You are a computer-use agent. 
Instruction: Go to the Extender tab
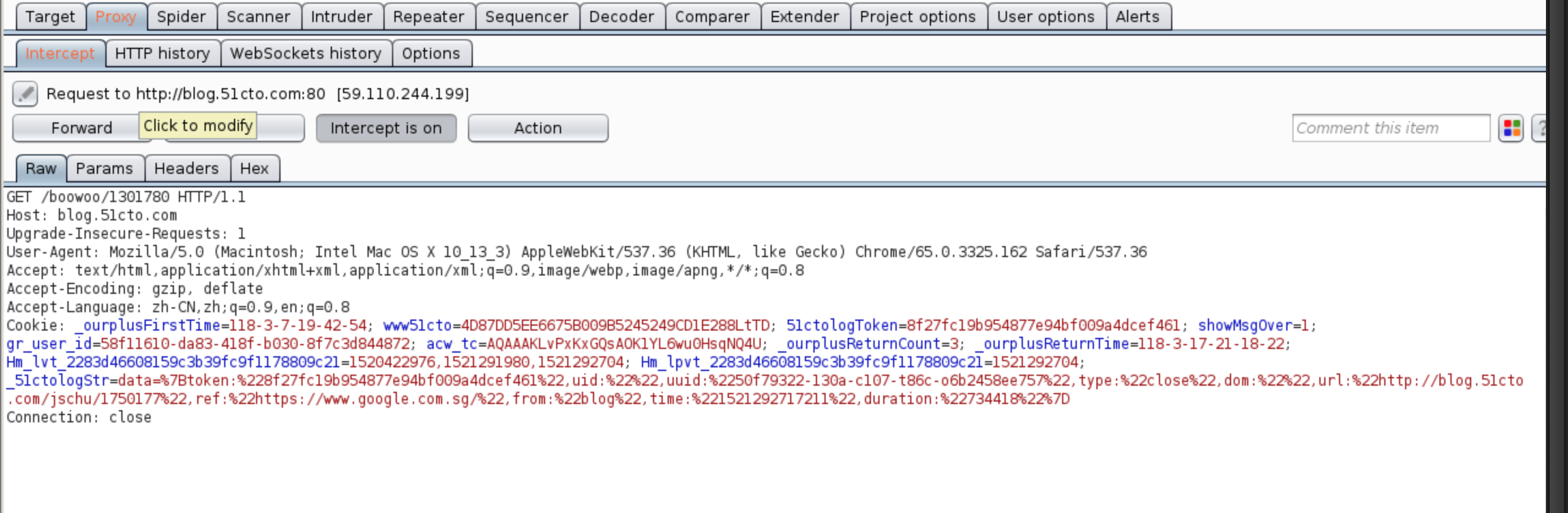pos(805,17)
